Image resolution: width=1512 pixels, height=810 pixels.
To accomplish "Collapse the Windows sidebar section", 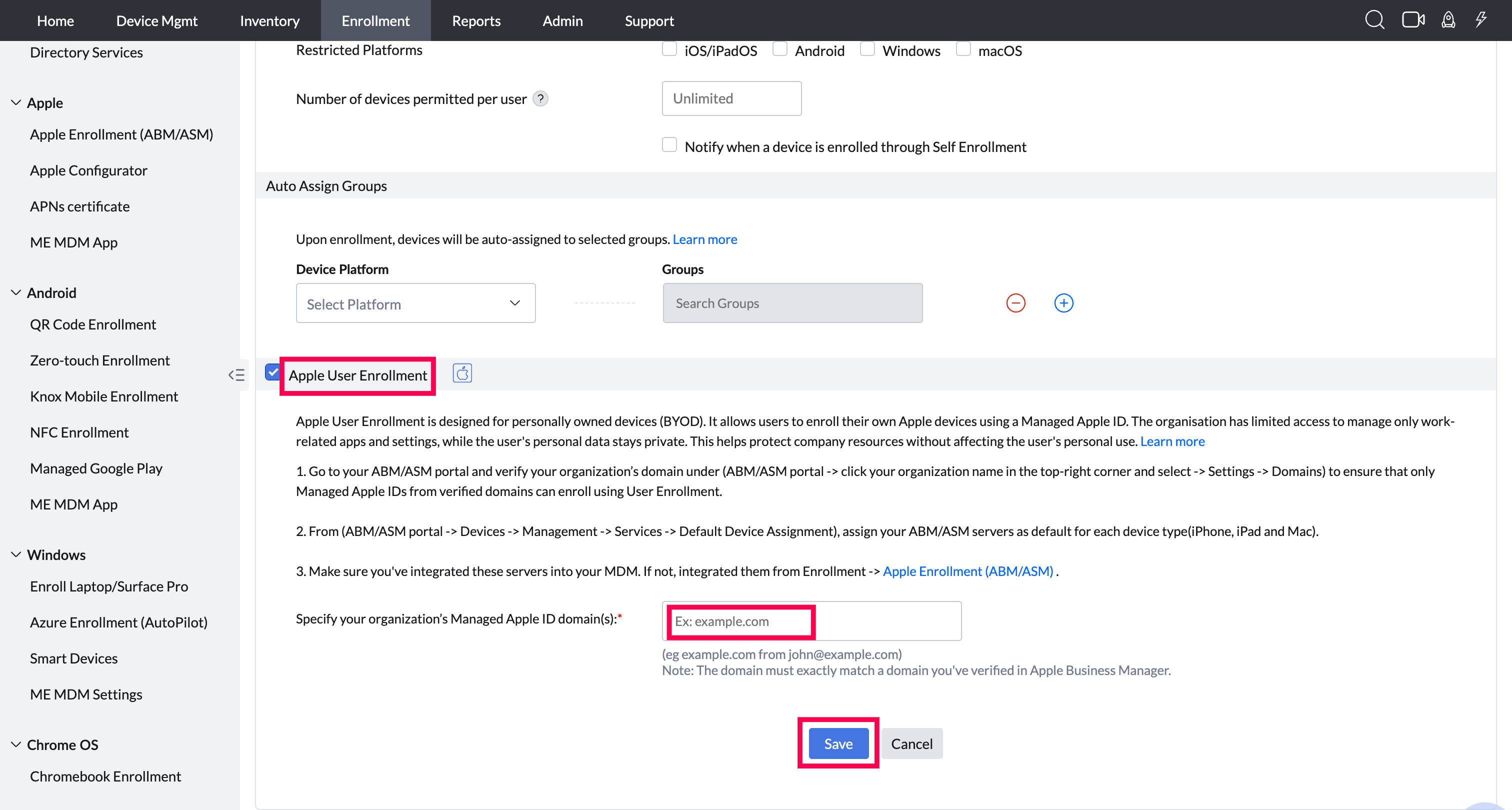I will pyautogui.click(x=16, y=554).
